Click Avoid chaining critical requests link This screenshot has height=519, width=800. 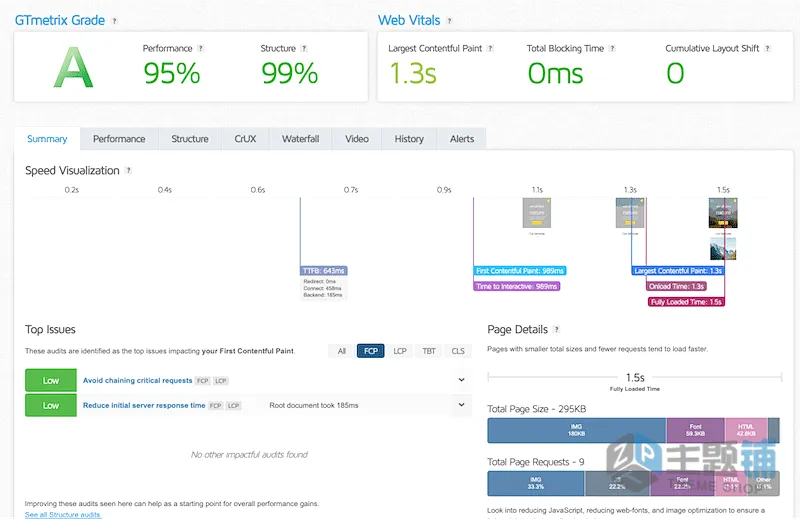137,381
